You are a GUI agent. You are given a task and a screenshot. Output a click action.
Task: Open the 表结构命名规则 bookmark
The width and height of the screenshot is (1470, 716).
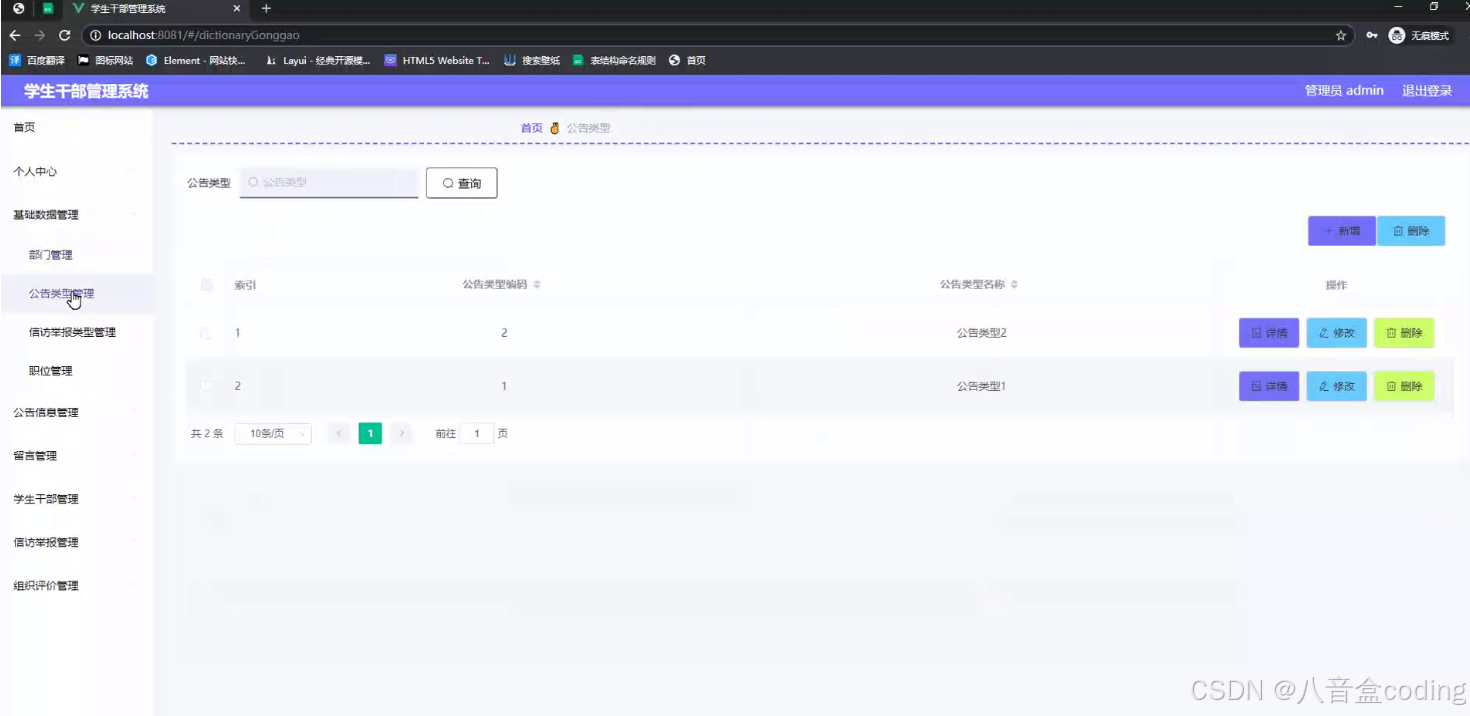[x=614, y=60]
